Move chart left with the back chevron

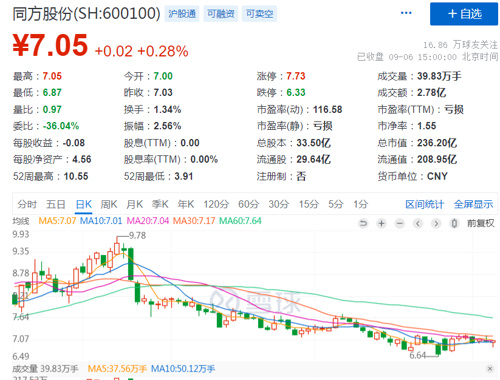point(418,223)
